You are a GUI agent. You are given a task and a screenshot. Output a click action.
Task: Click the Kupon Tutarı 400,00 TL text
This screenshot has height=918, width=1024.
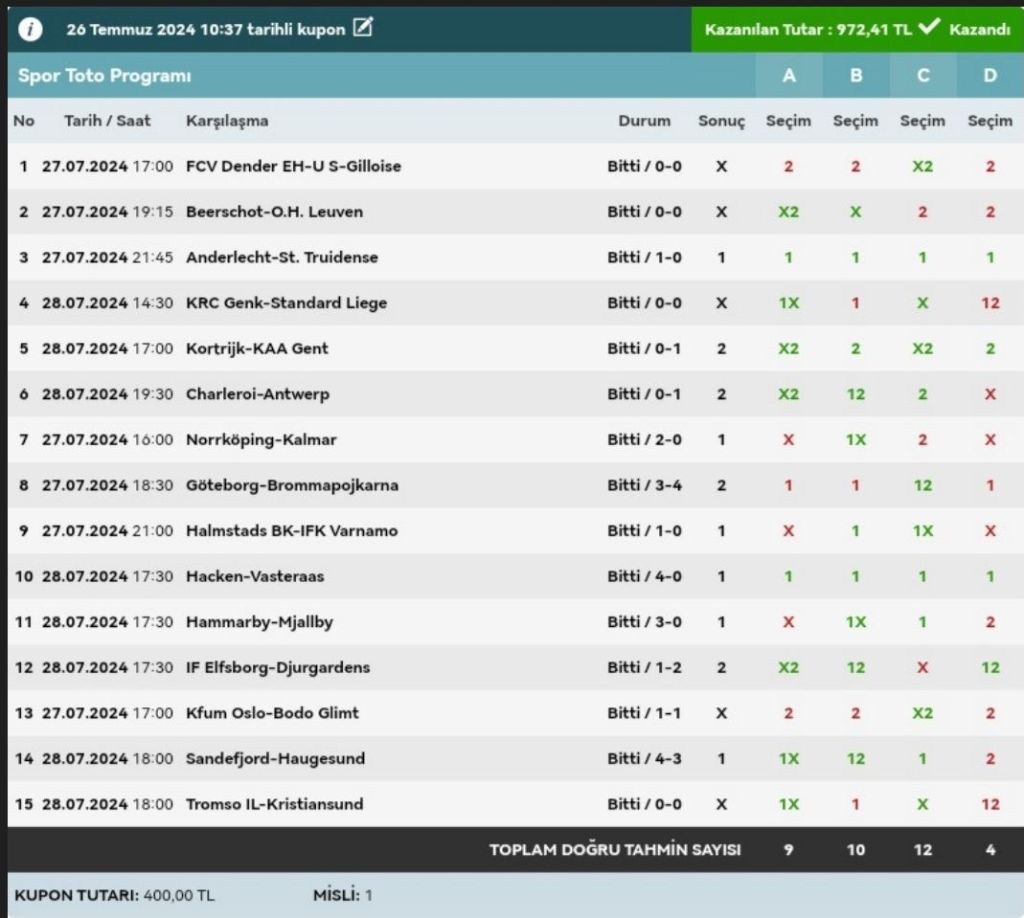[114, 895]
